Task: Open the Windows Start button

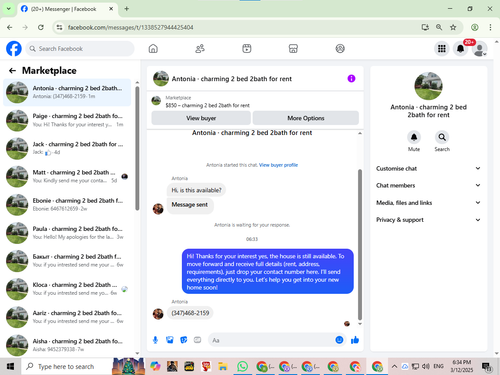Action: 10,366
